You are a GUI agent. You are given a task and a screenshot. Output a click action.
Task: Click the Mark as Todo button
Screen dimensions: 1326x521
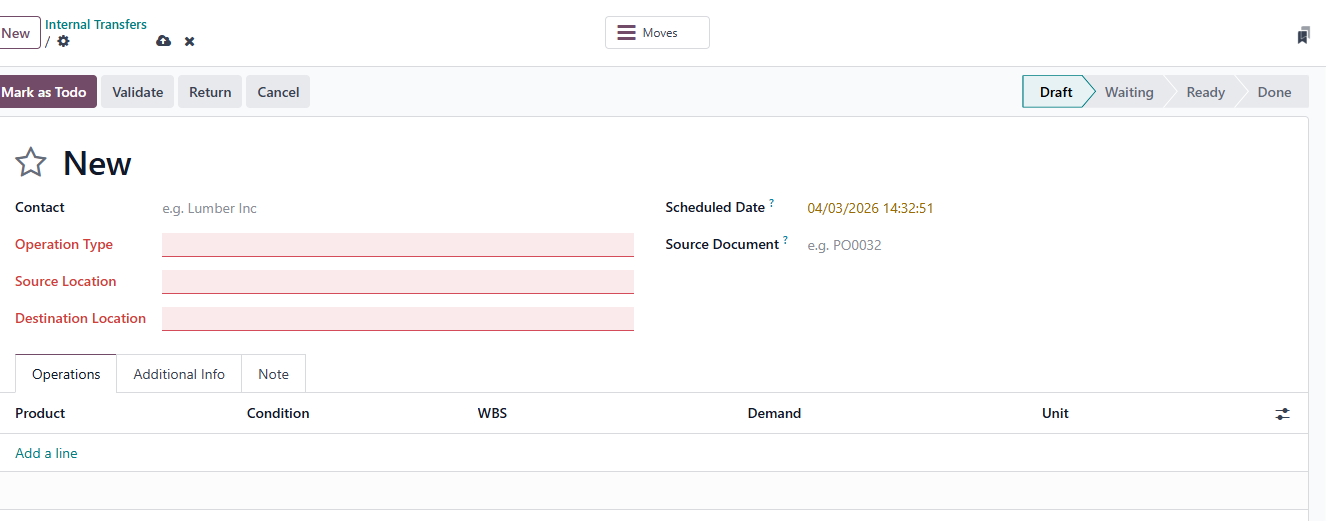click(x=44, y=92)
